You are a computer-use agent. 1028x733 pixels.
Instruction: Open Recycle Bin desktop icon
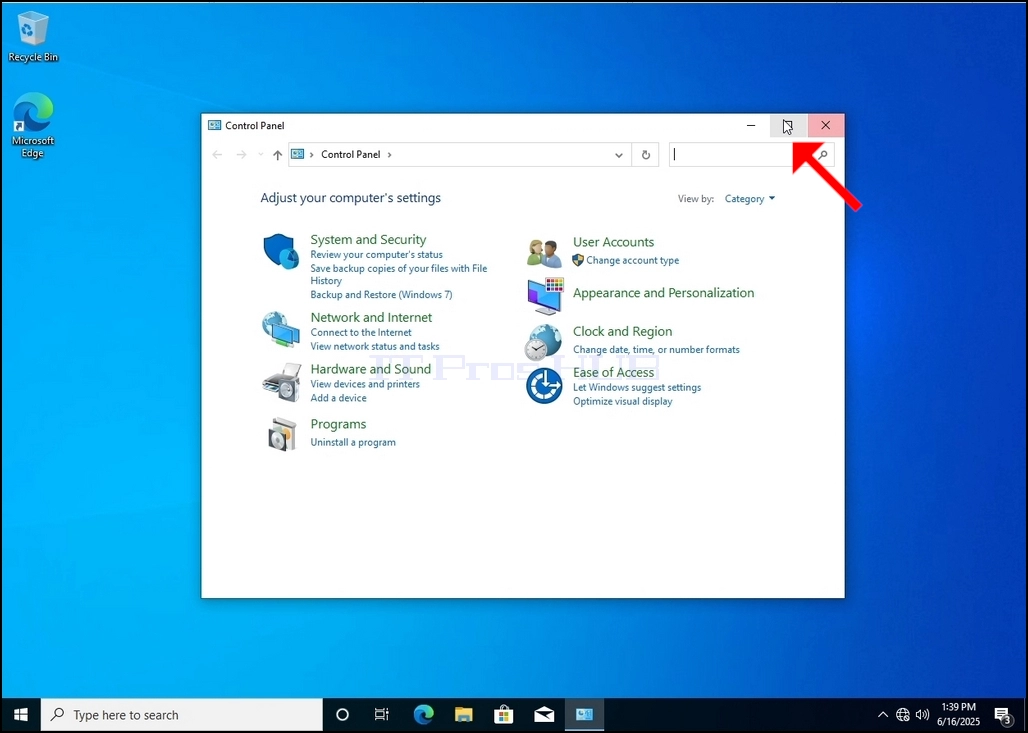coord(33,38)
